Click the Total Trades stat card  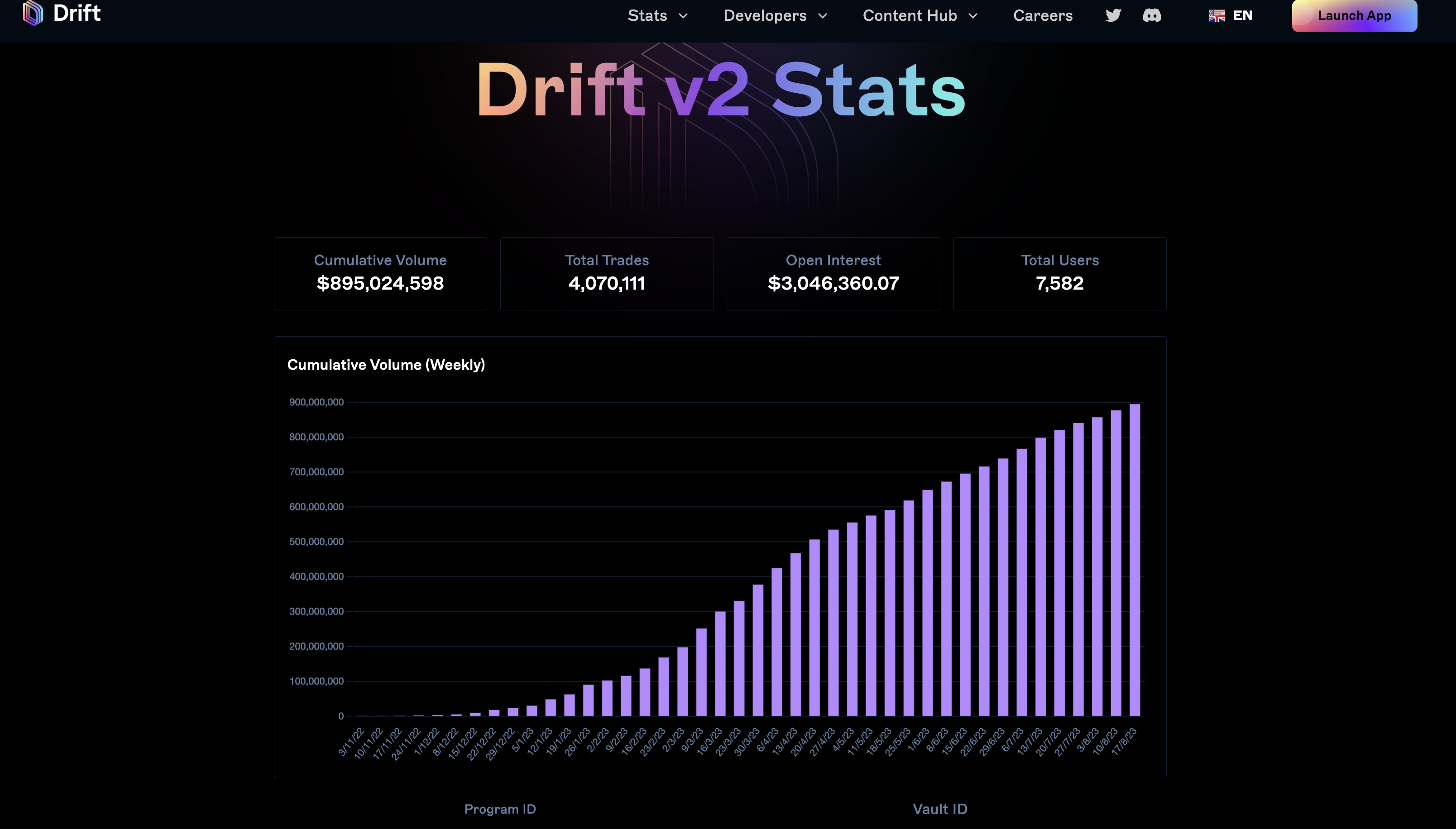point(607,273)
